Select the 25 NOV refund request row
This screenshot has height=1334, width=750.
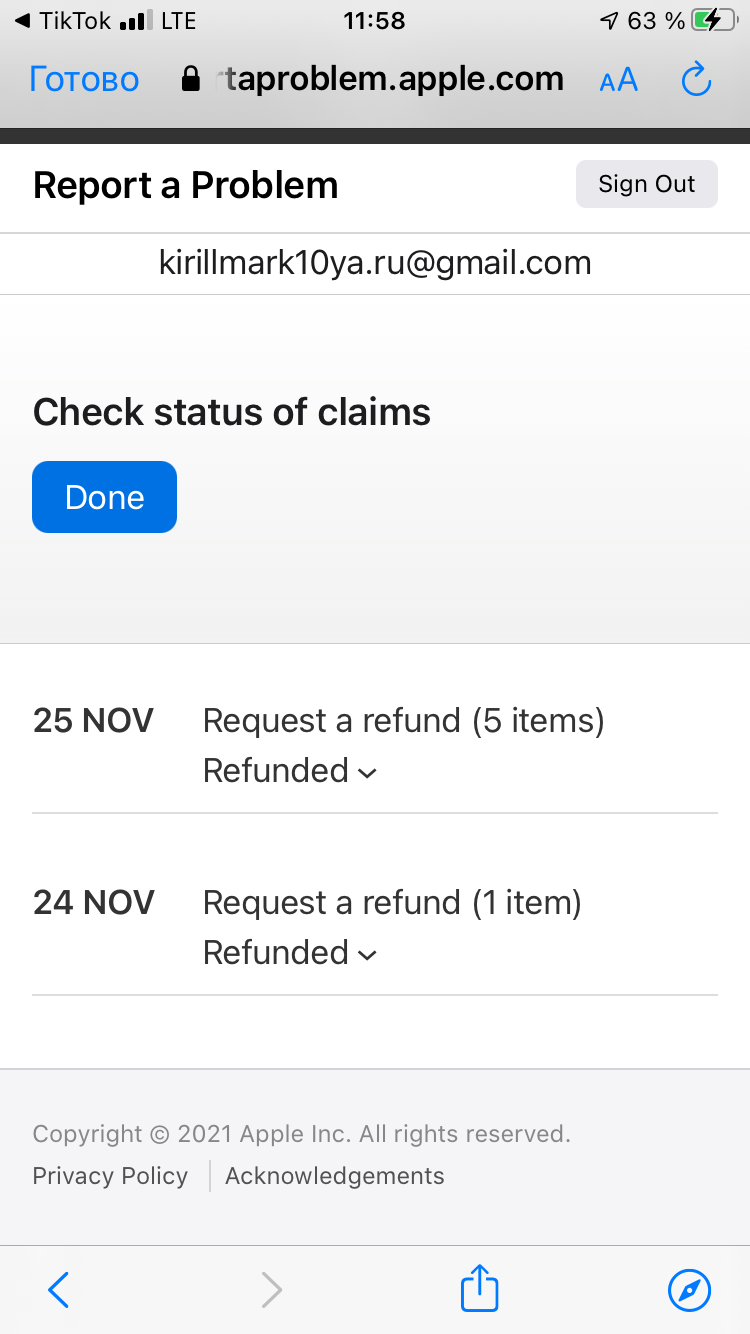(x=403, y=721)
